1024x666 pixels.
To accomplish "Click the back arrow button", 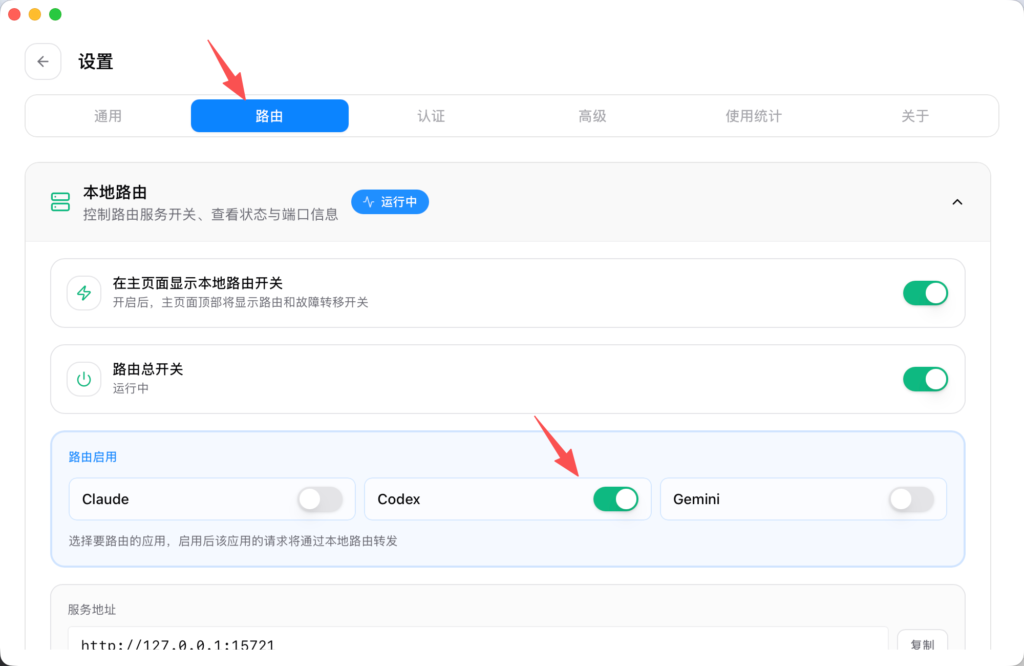I will point(43,61).
